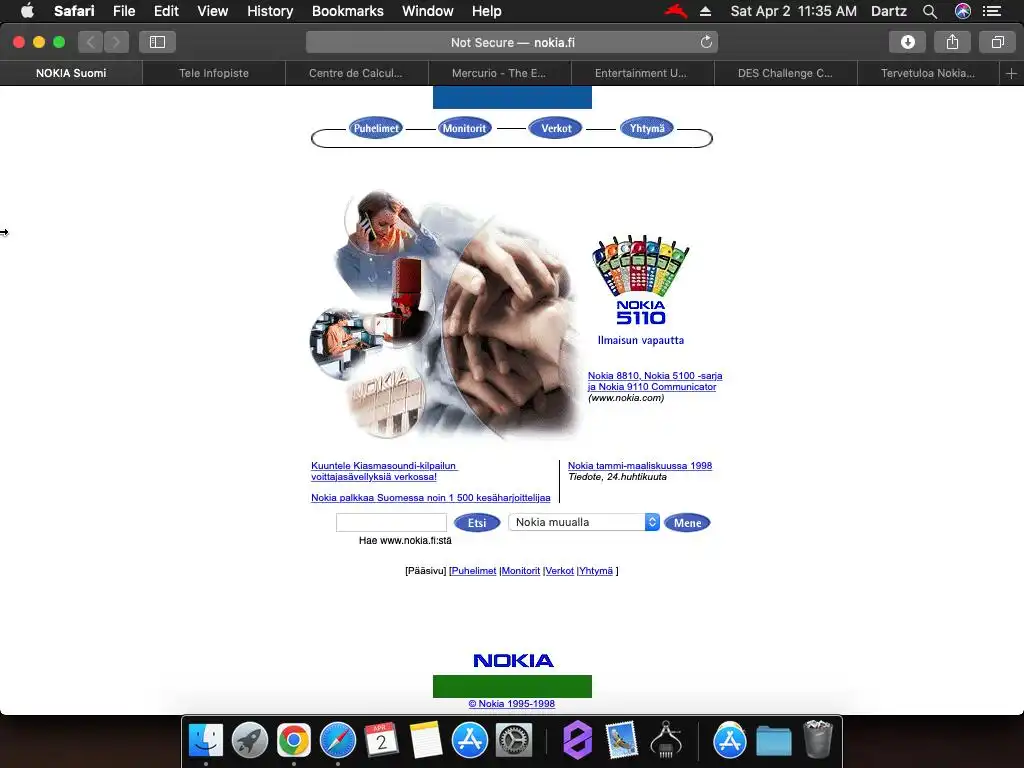Viewport: 1024px width, 768px height.
Task: Click the footer Yhtymä link
Action: (596, 571)
